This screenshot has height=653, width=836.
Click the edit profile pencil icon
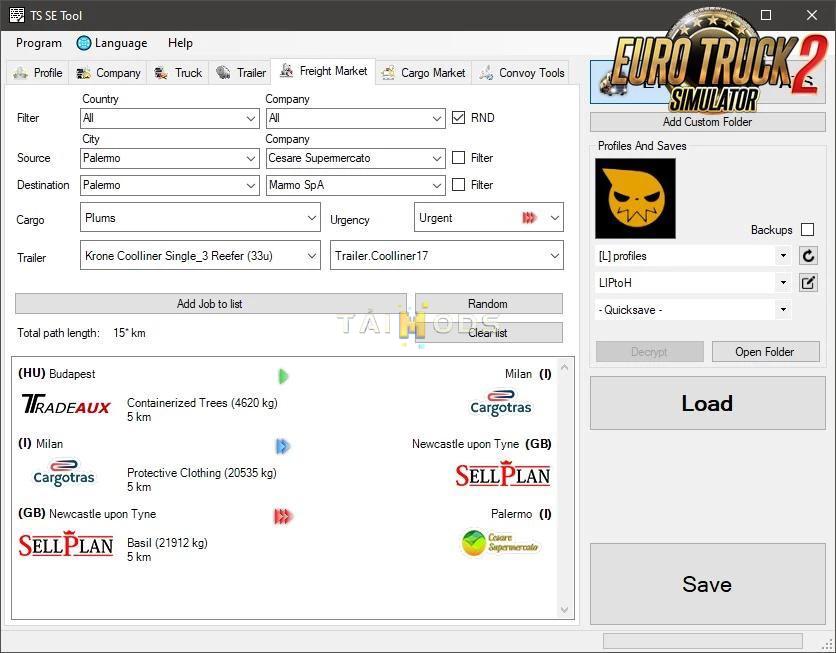808,283
